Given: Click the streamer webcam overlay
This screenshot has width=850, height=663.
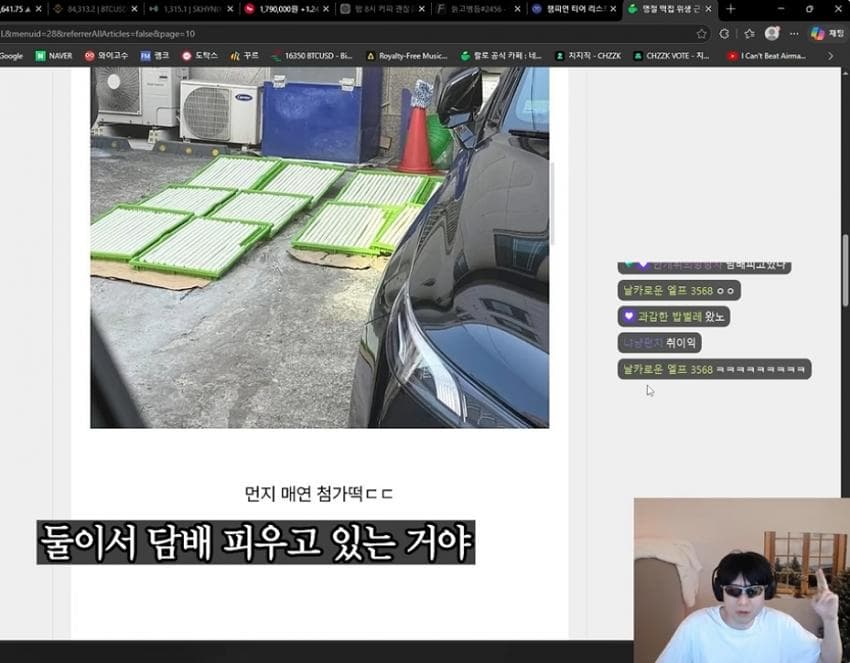Looking at the screenshot, I should [x=742, y=580].
